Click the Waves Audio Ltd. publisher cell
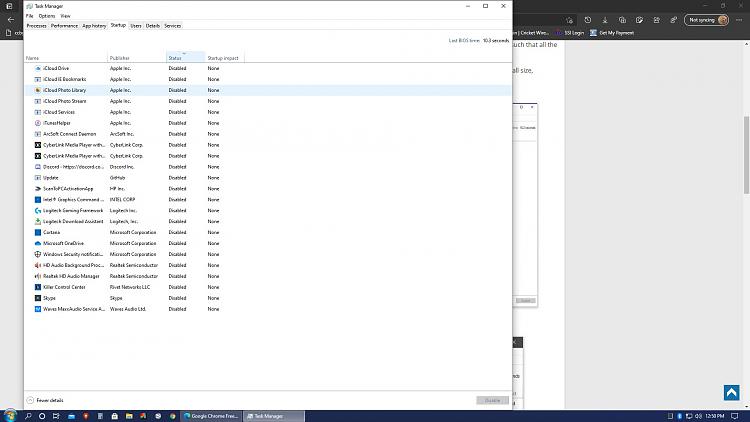 point(128,309)
